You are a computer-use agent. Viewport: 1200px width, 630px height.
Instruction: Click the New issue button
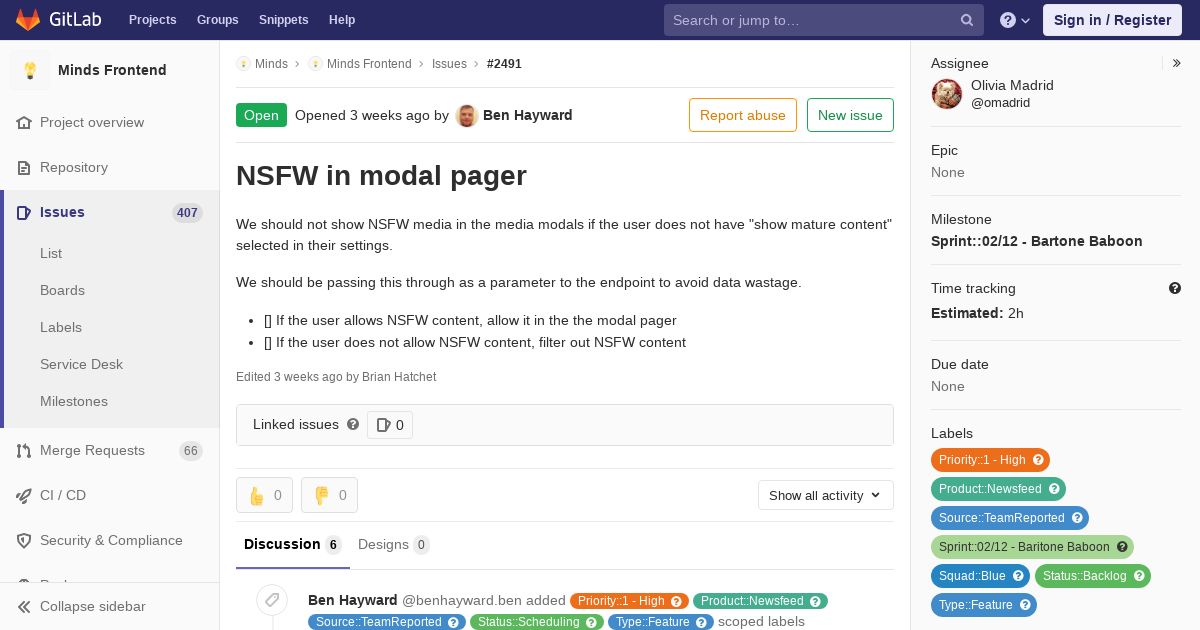point(850,115)
